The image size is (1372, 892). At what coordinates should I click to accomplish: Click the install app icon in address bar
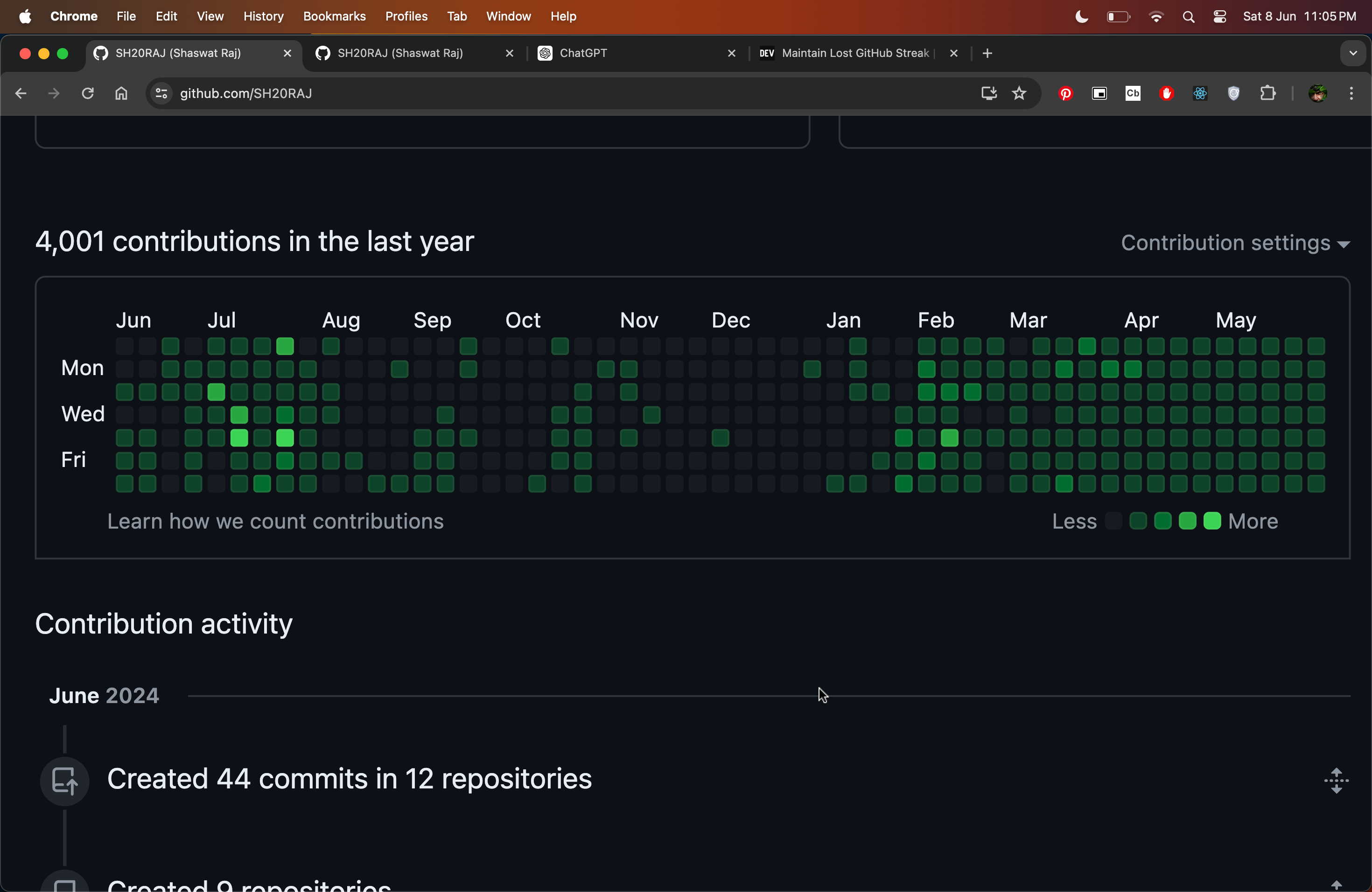[989, 93]
